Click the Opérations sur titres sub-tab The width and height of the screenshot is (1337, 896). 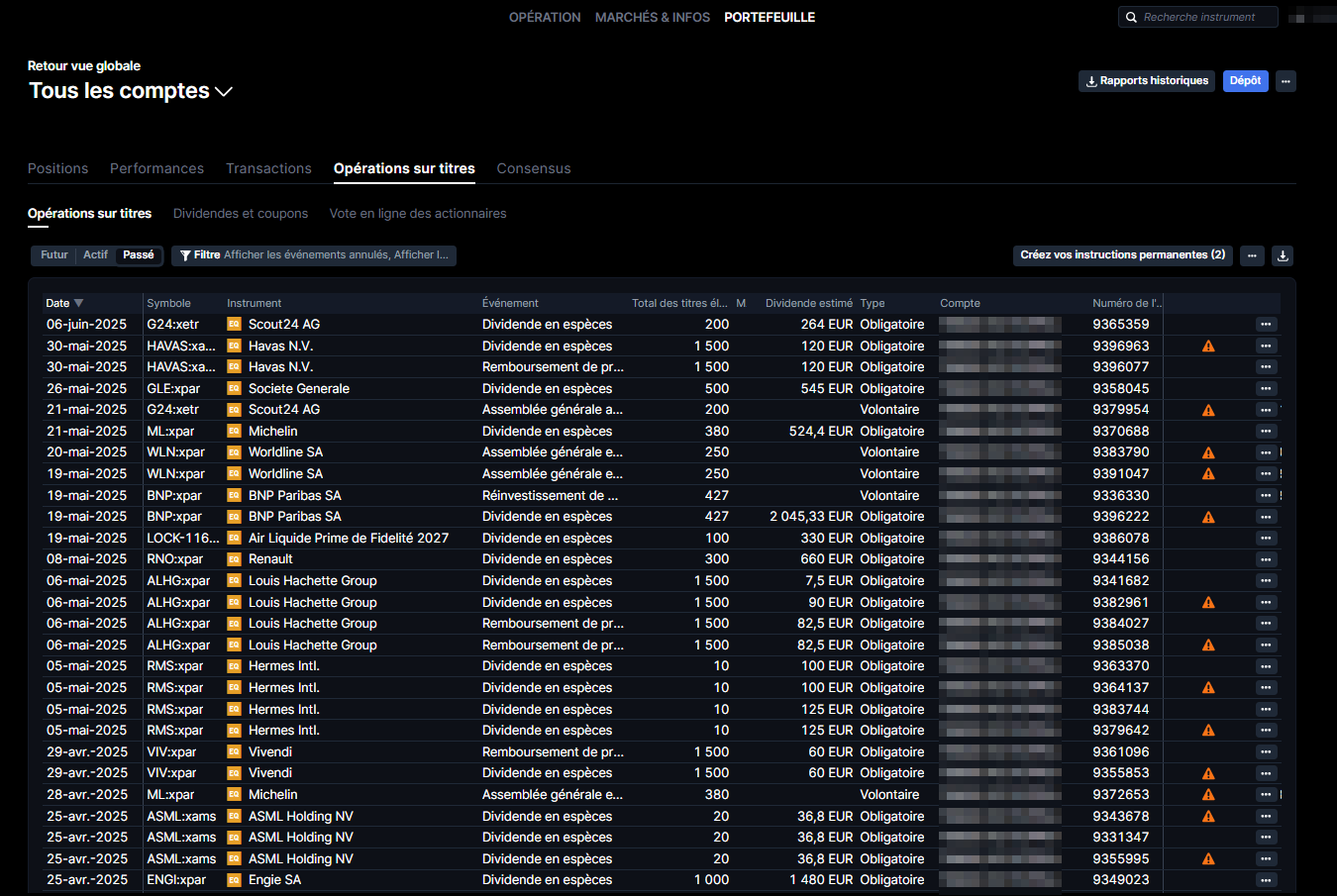click(89, 214)
